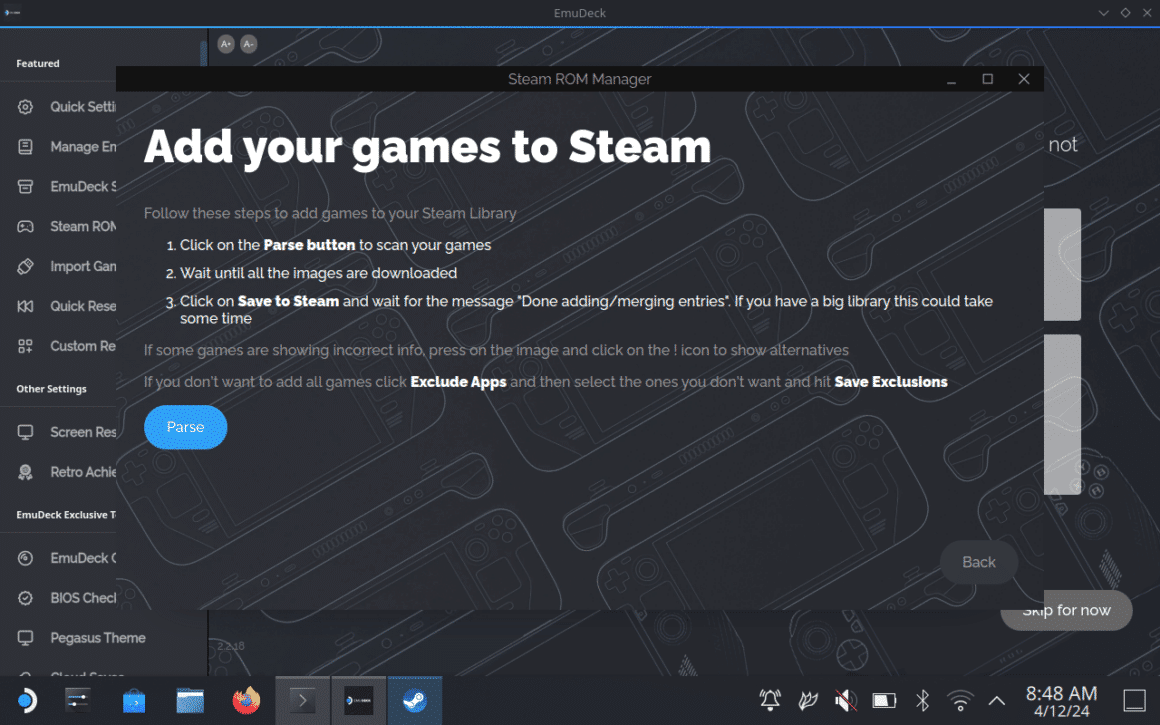Open Manage Emulators icon in sidebar
Screen dimensions: 1160x725
tap(25, 146)
